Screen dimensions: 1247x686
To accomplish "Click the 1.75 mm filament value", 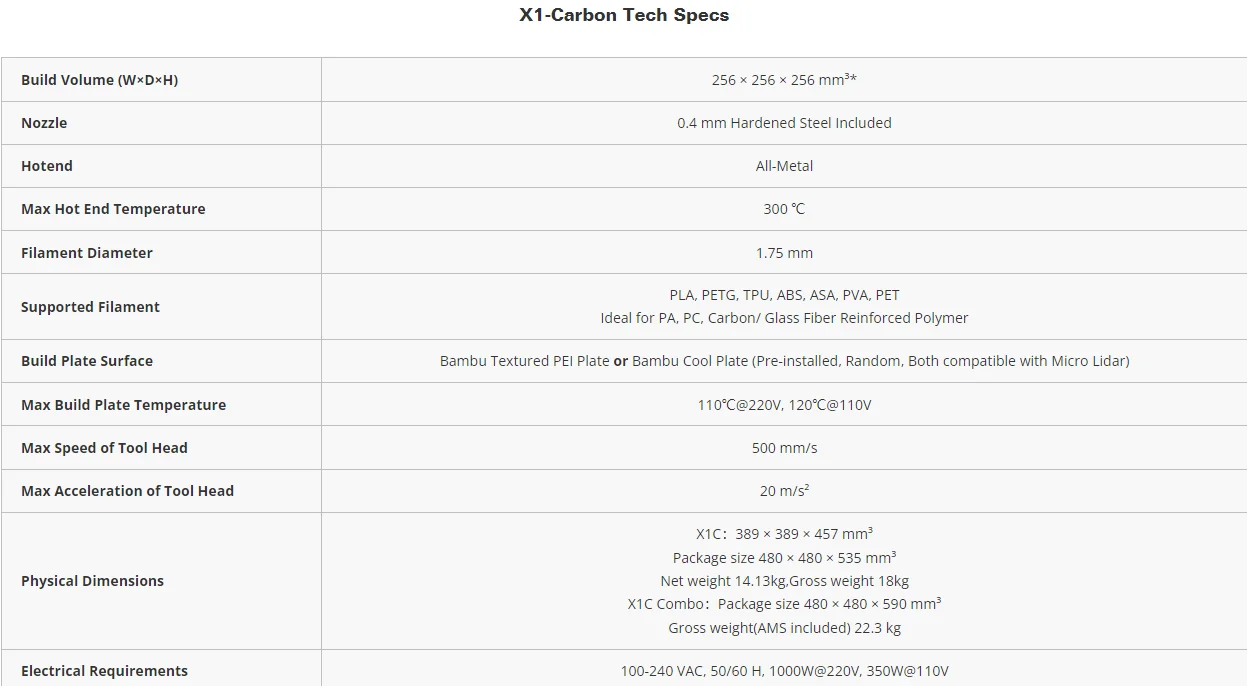I will pyautogui.click(x=784, y=253).
